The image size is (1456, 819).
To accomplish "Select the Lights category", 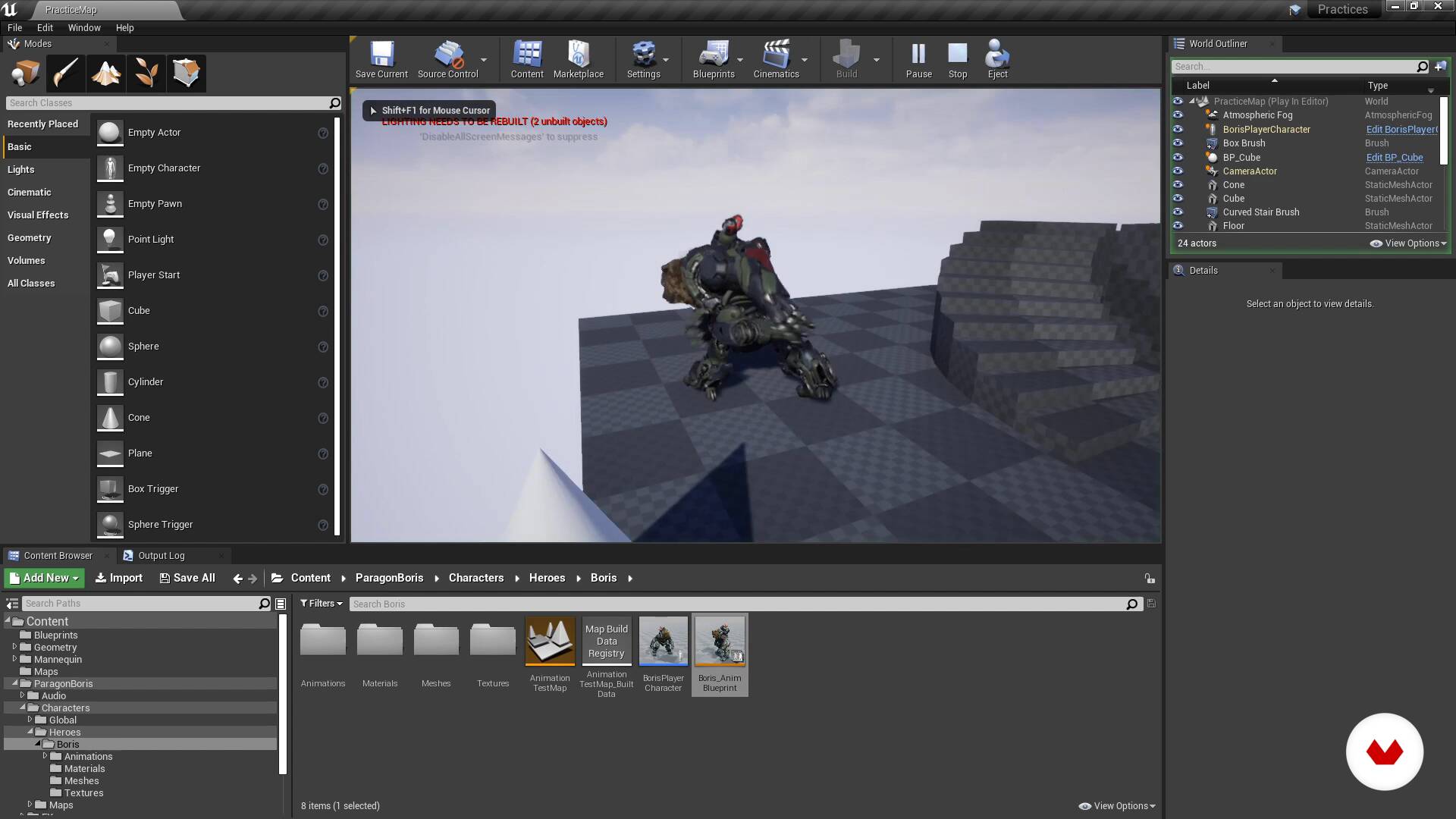I will [x=21, y=170].
